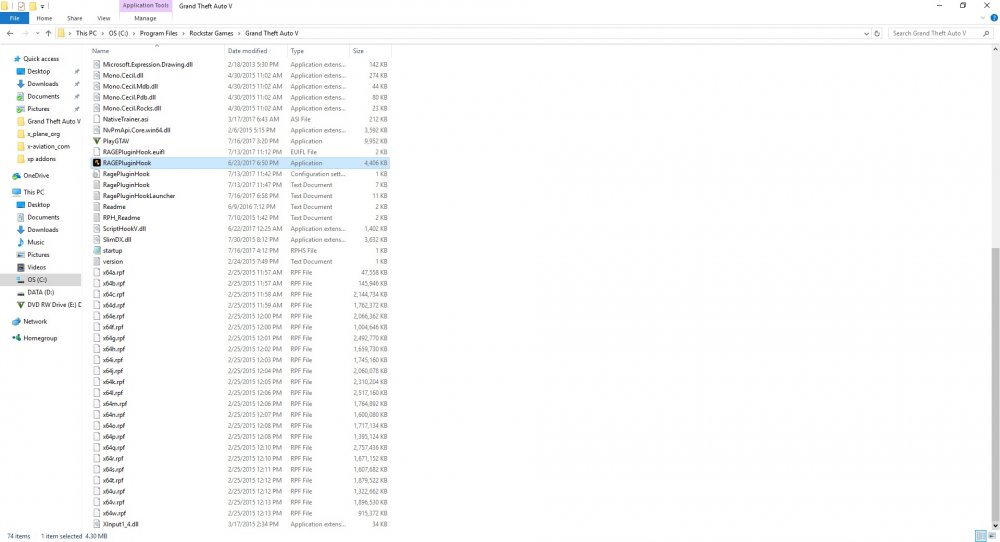Select XInput1_4.dll file
This screenshot has height=542, width=1000.
coord(121,524)
